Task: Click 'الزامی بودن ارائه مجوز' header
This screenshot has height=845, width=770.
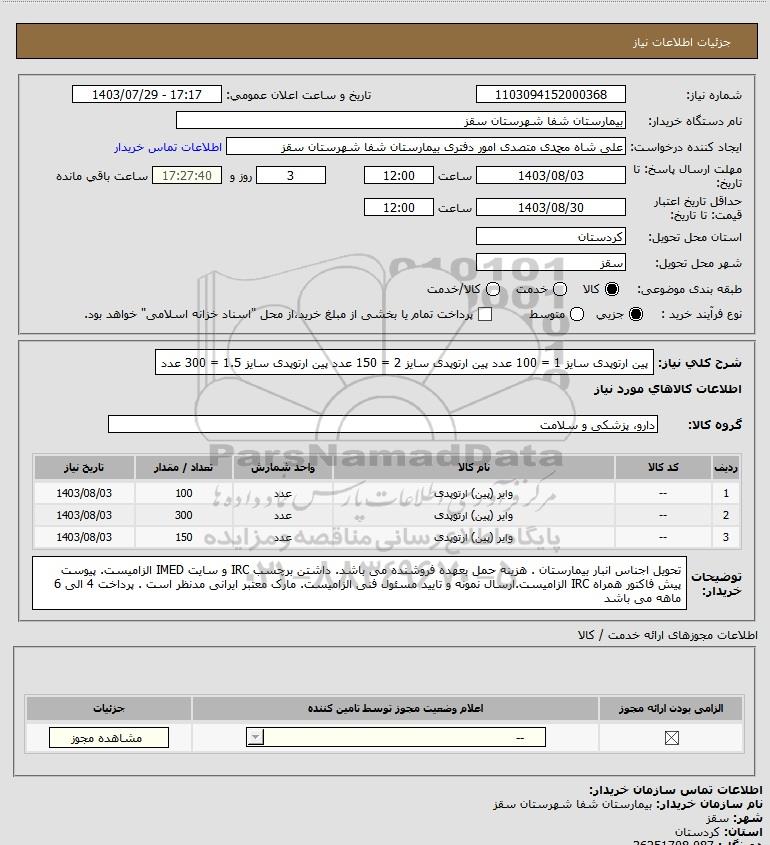Action: click(671, 708)
